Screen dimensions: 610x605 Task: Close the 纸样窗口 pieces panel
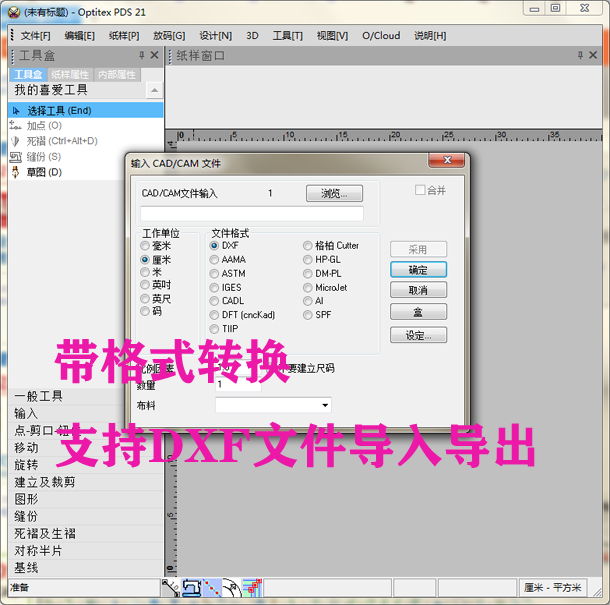pos(593,55)
